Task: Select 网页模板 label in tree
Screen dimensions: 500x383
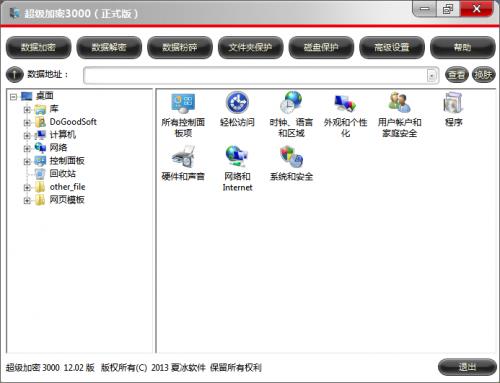Action: (x=67, y=200)
